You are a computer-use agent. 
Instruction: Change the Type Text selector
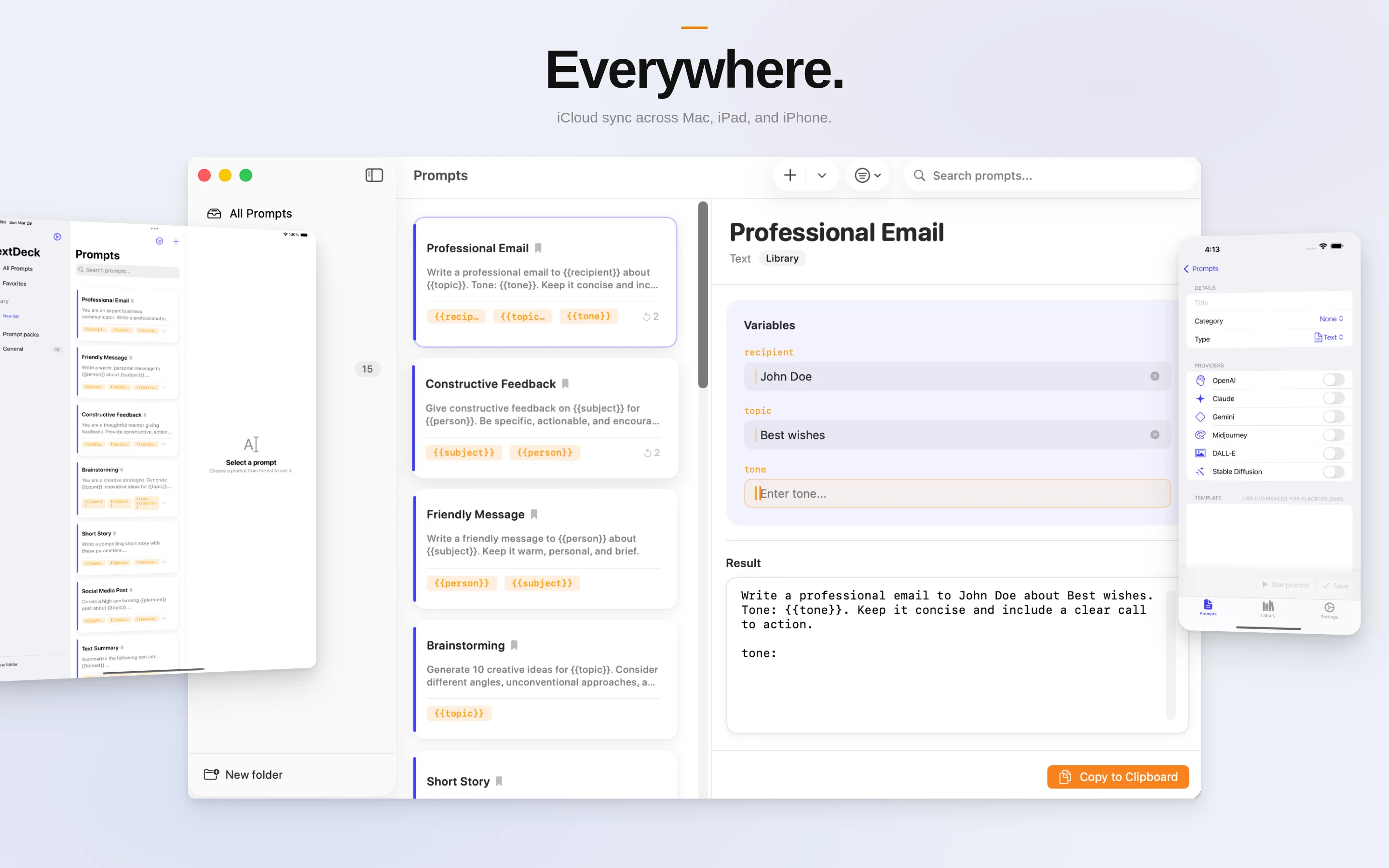[x=1329, y=338]
